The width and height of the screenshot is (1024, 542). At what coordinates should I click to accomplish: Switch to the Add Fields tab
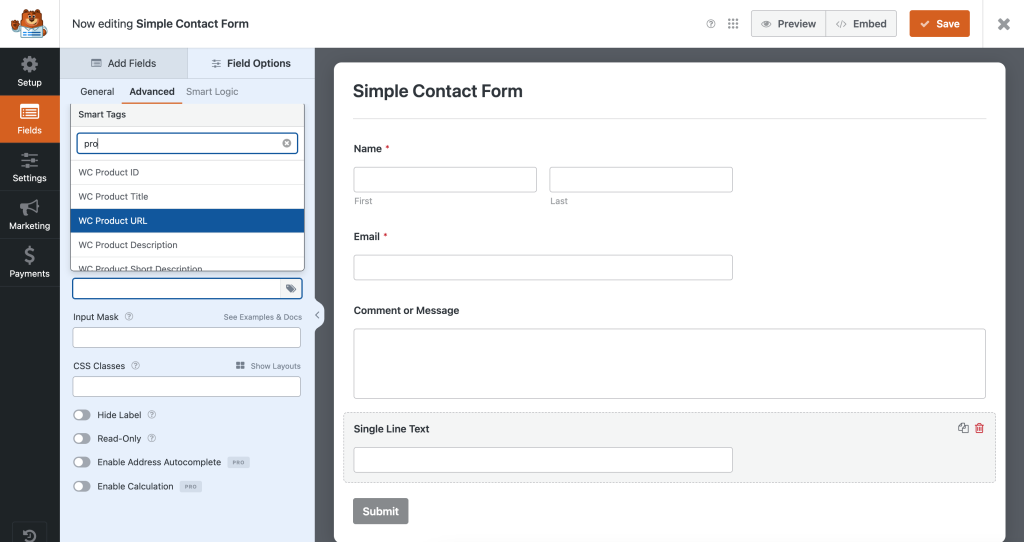pyautogui.click(x=124, y=63)
